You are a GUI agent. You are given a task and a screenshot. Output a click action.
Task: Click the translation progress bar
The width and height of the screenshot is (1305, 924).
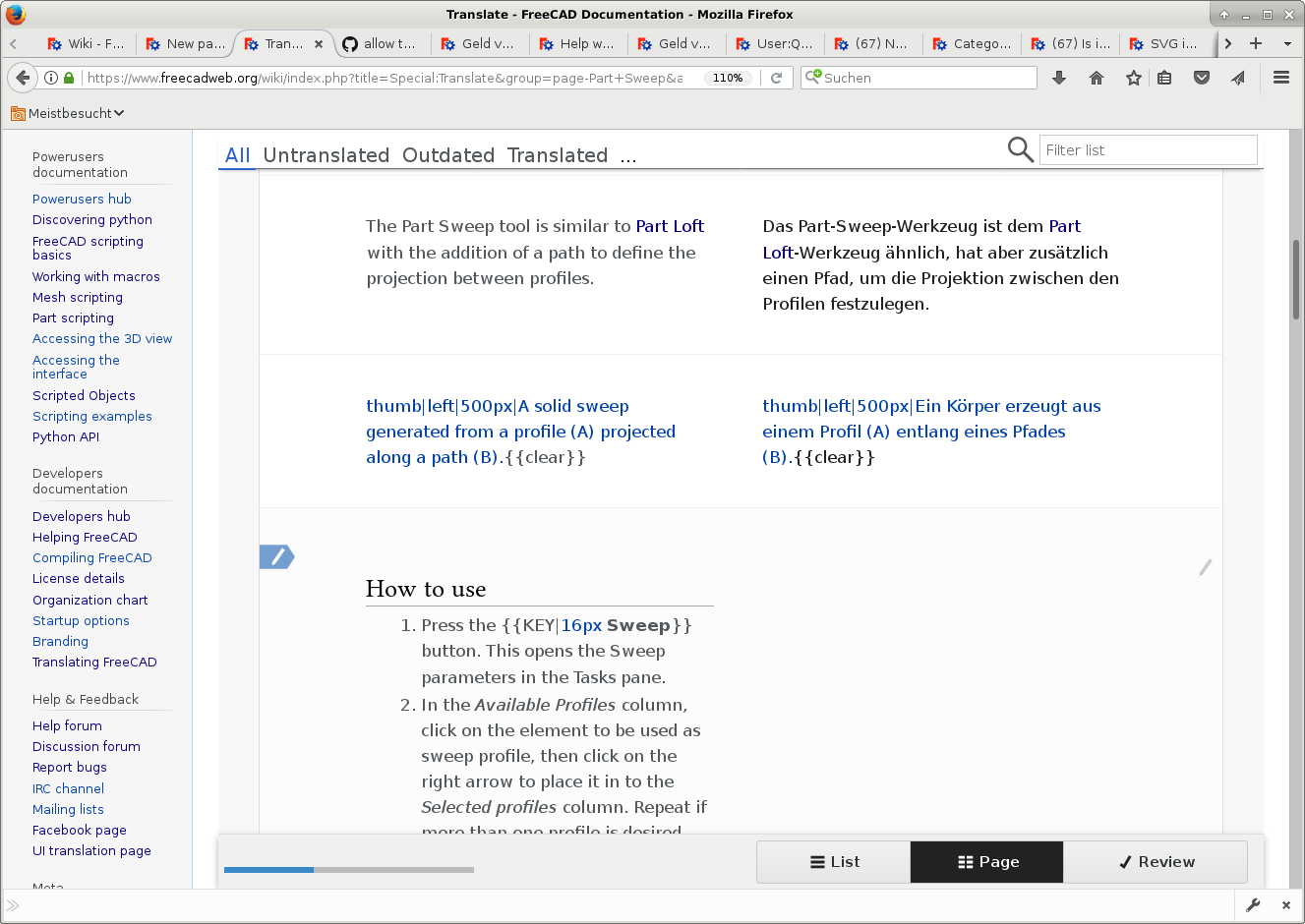point(349,870)
